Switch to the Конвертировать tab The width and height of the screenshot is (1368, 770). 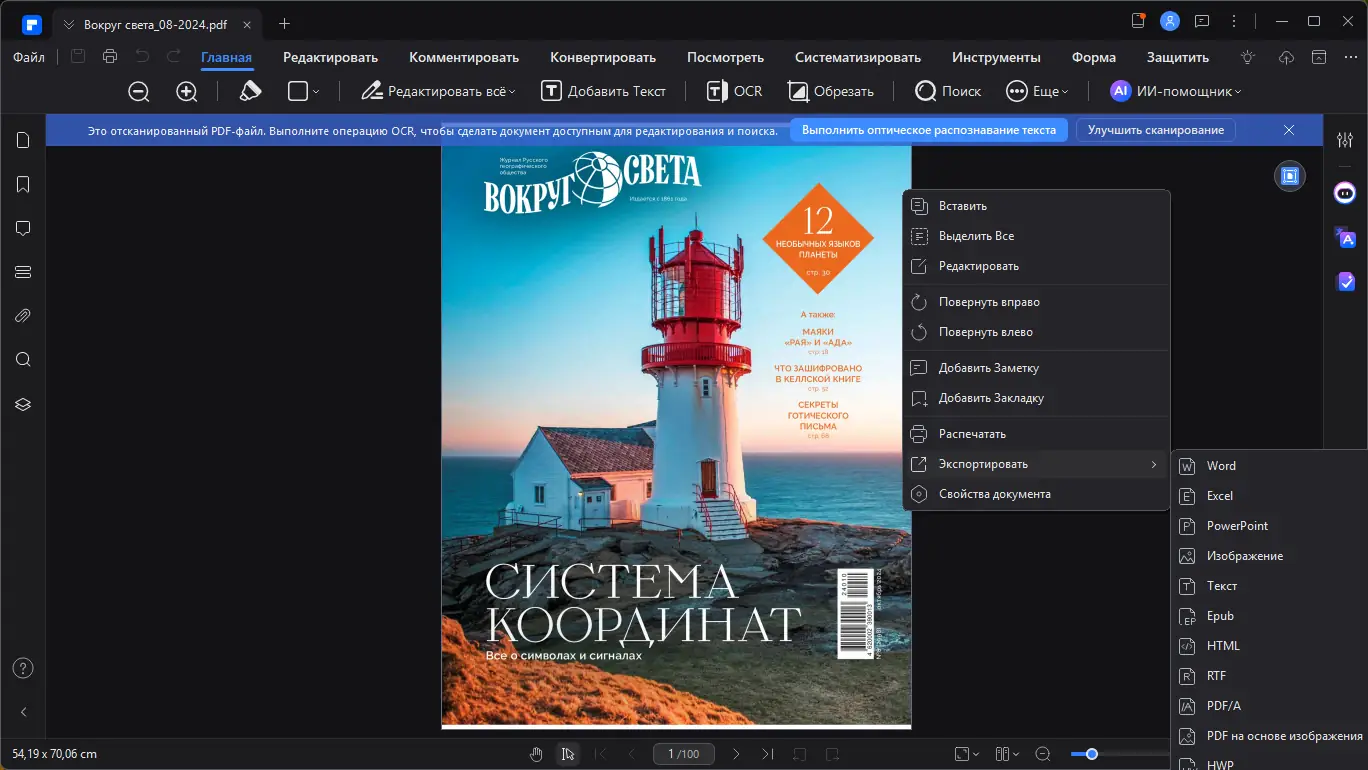point(602,57)
